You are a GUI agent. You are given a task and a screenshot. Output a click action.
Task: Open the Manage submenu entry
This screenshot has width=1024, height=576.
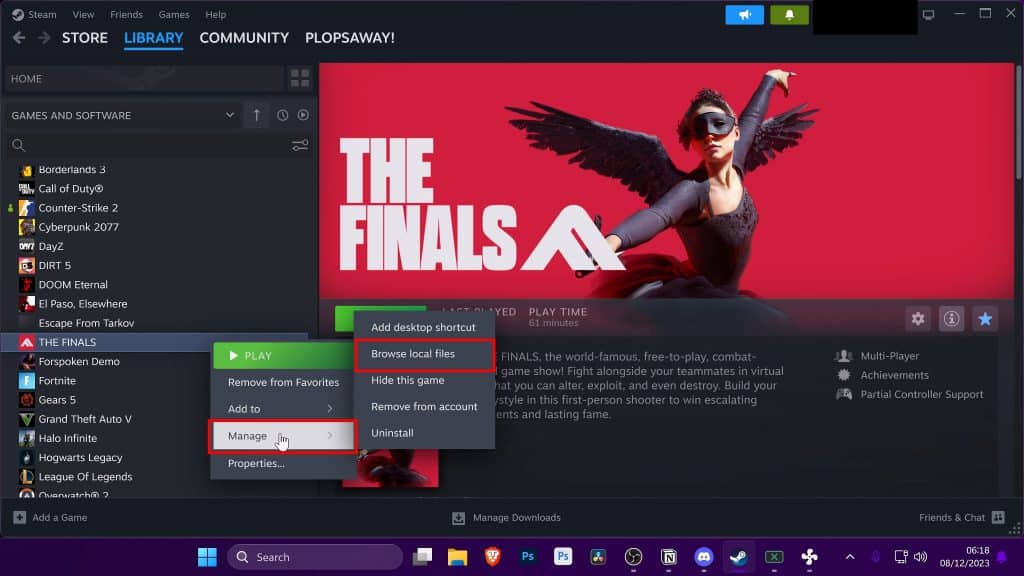coord(283,436)
